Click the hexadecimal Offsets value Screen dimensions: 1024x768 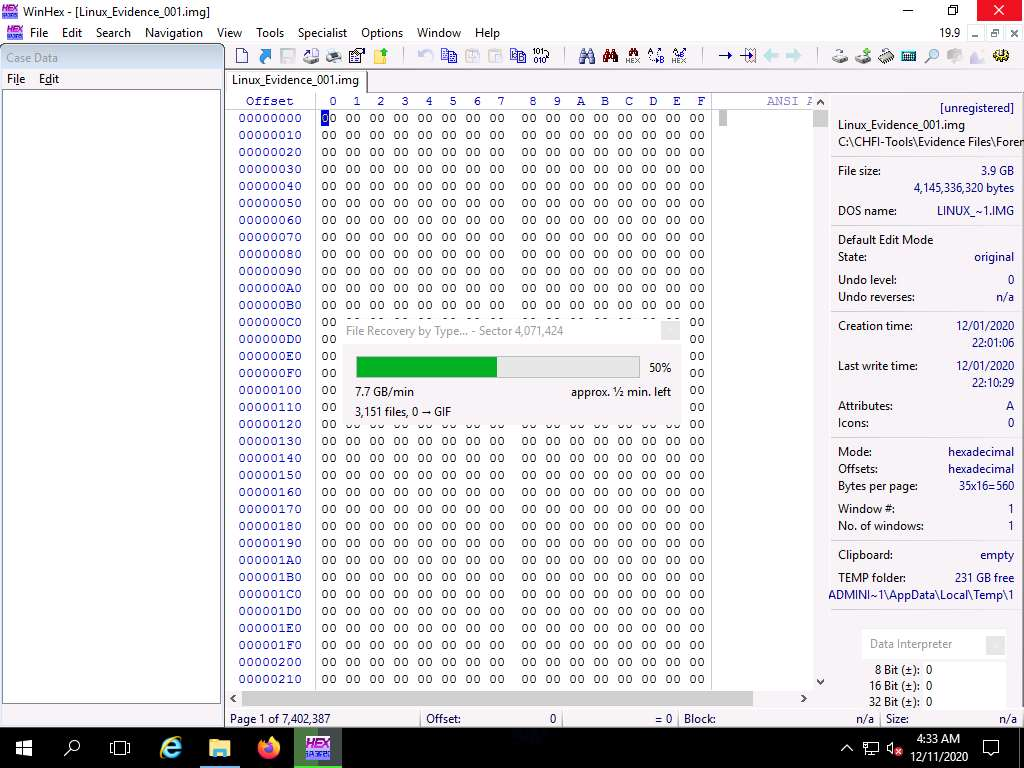click(981, 469)
